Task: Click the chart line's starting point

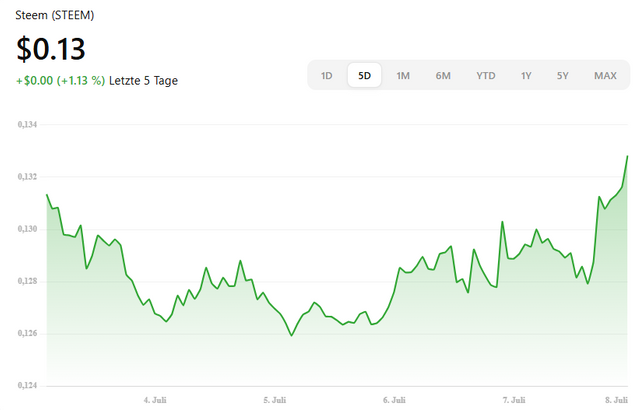Action: pyautogui.click(x=47, y=195)
